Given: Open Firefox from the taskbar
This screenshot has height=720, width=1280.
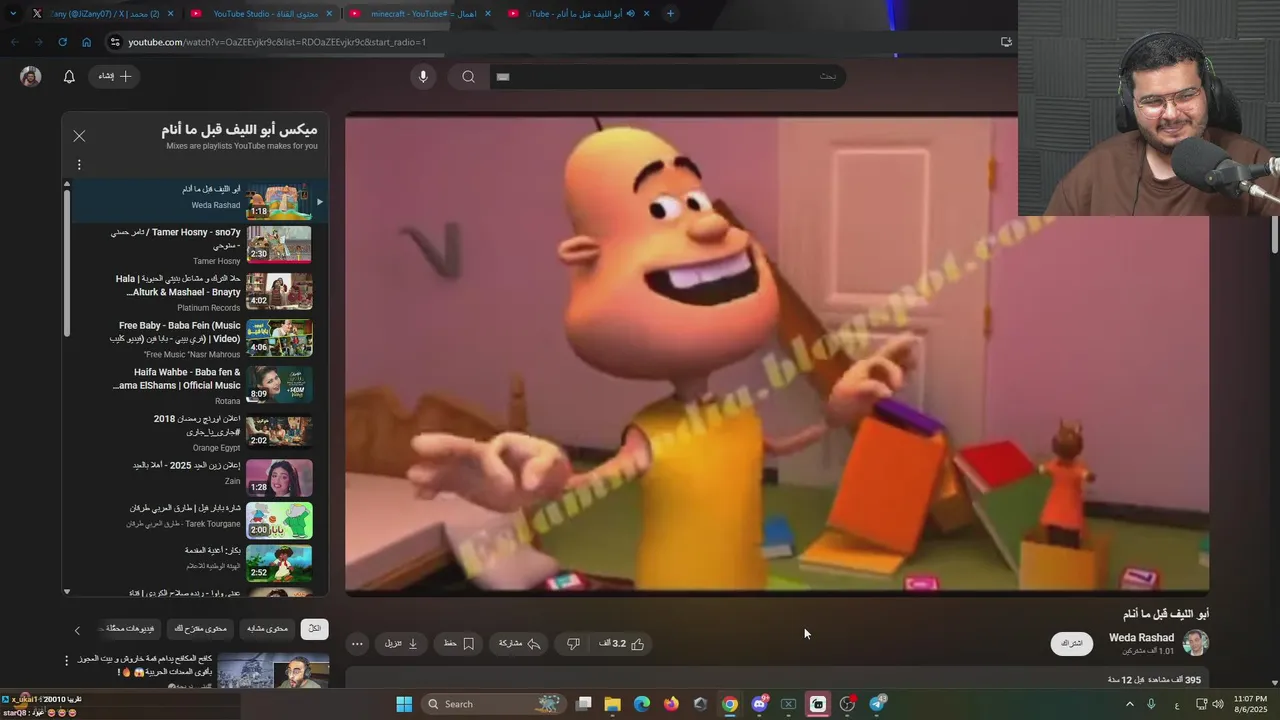Looking at the screenshot, I should click(x=671, y=704).
